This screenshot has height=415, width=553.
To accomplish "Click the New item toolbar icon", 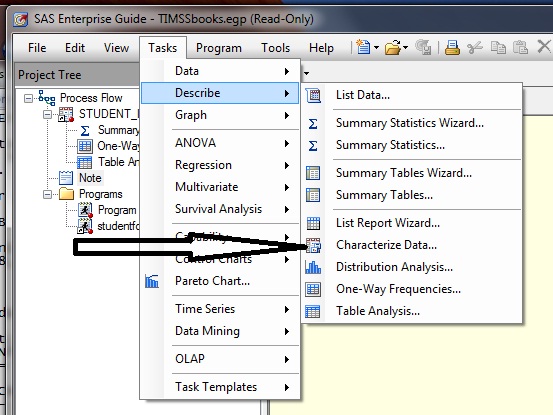I will click(363, 47).
